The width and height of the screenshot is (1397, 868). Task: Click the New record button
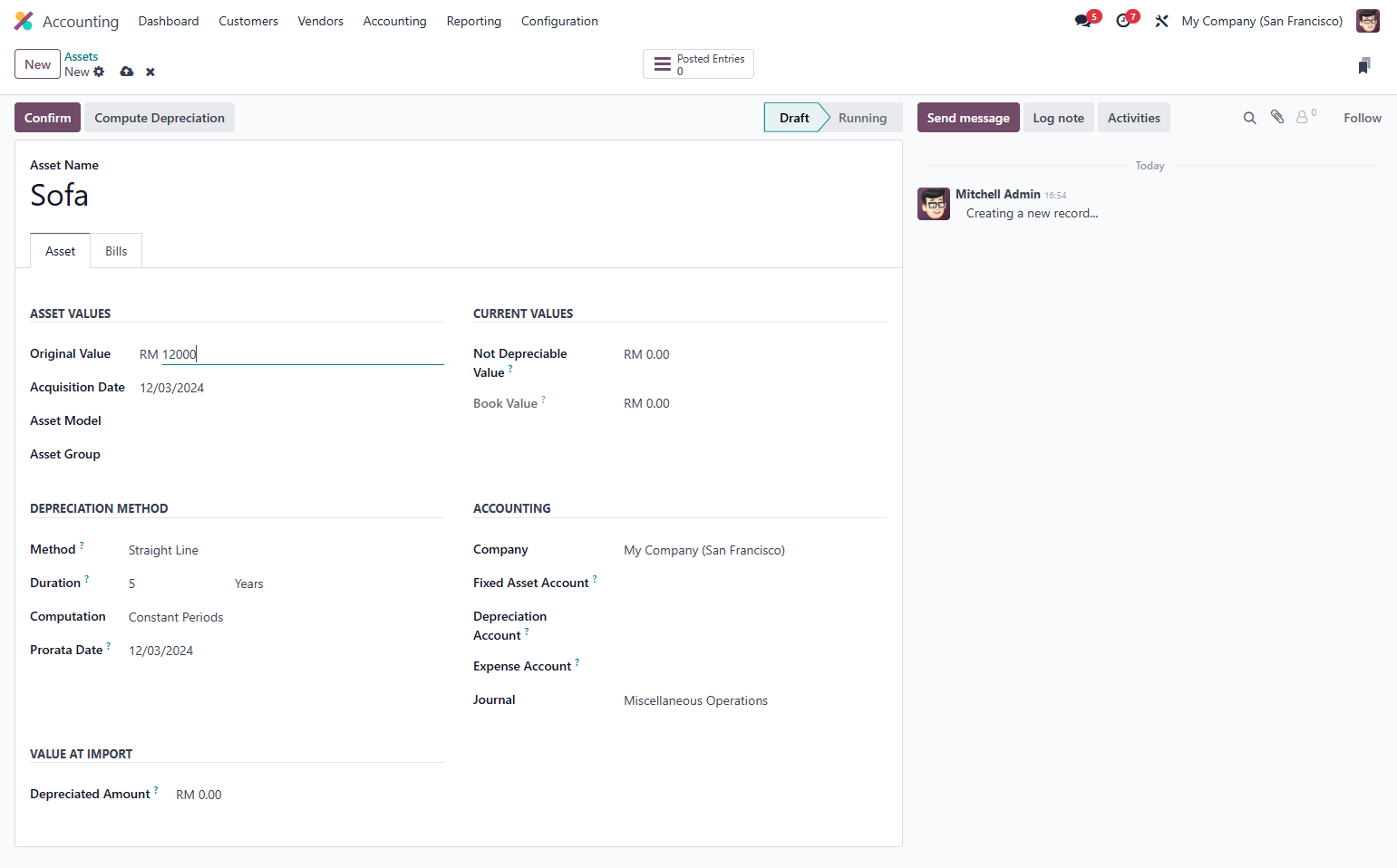(x=37, y=64)
